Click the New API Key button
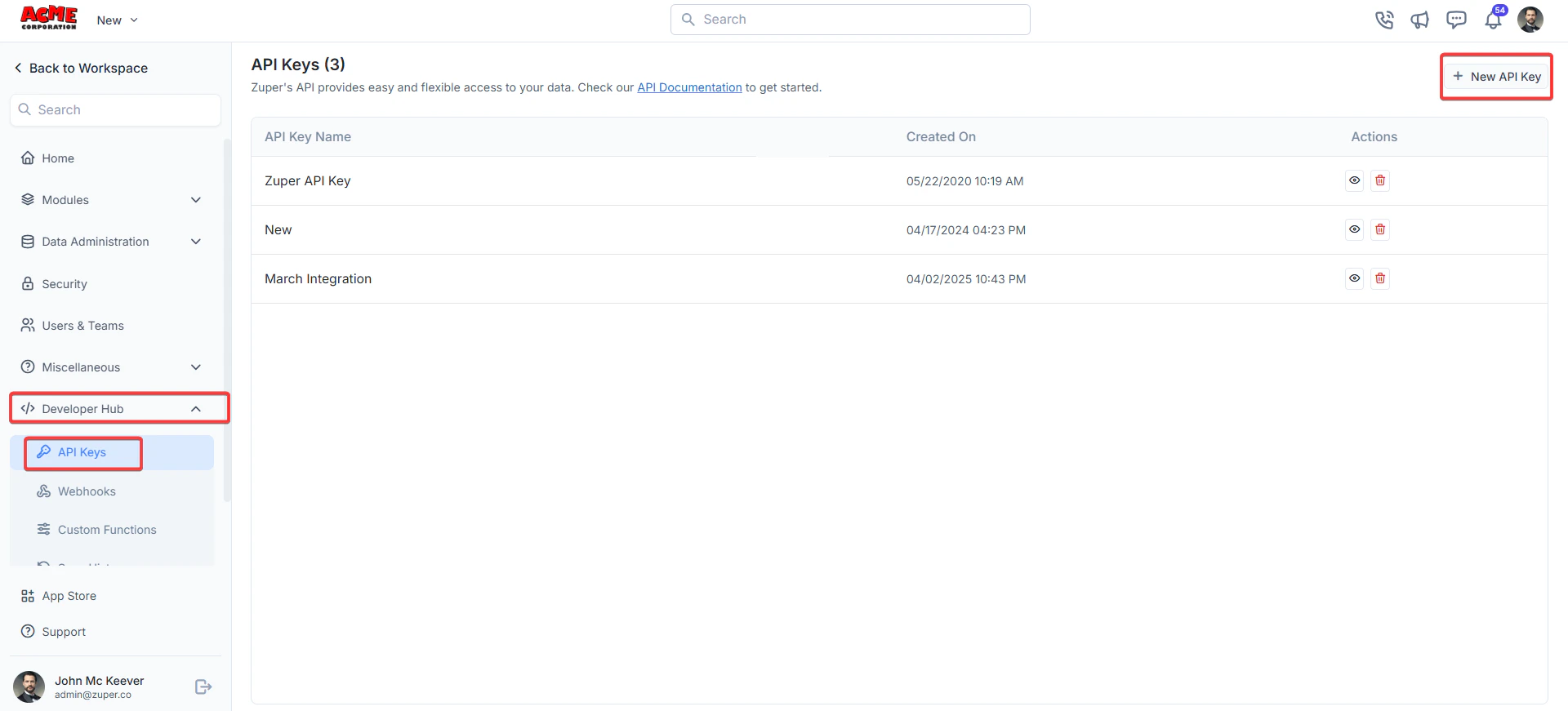This screenshot has height=711, width=1568. coord(1496,76)
